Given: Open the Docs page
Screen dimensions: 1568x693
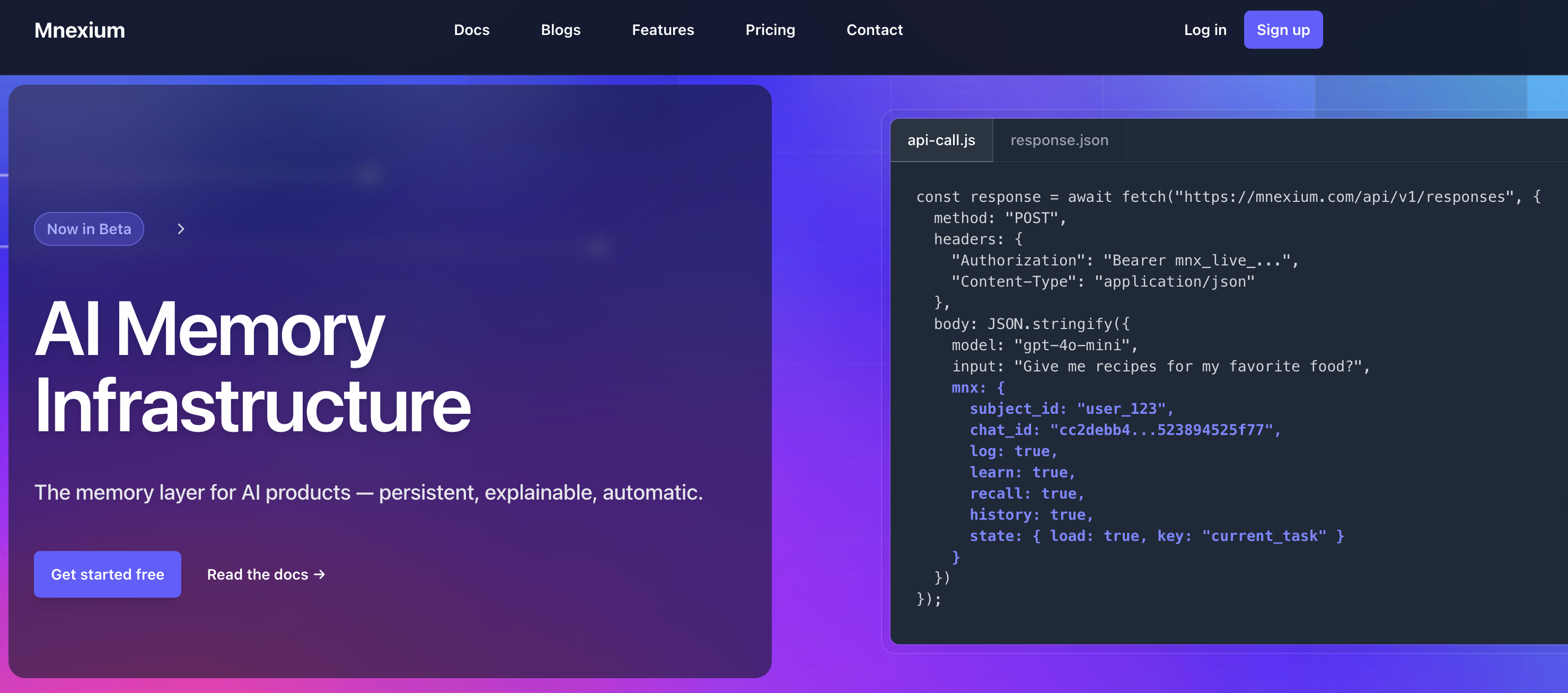Looking at the screenshot, I should [x=471, y=29].
